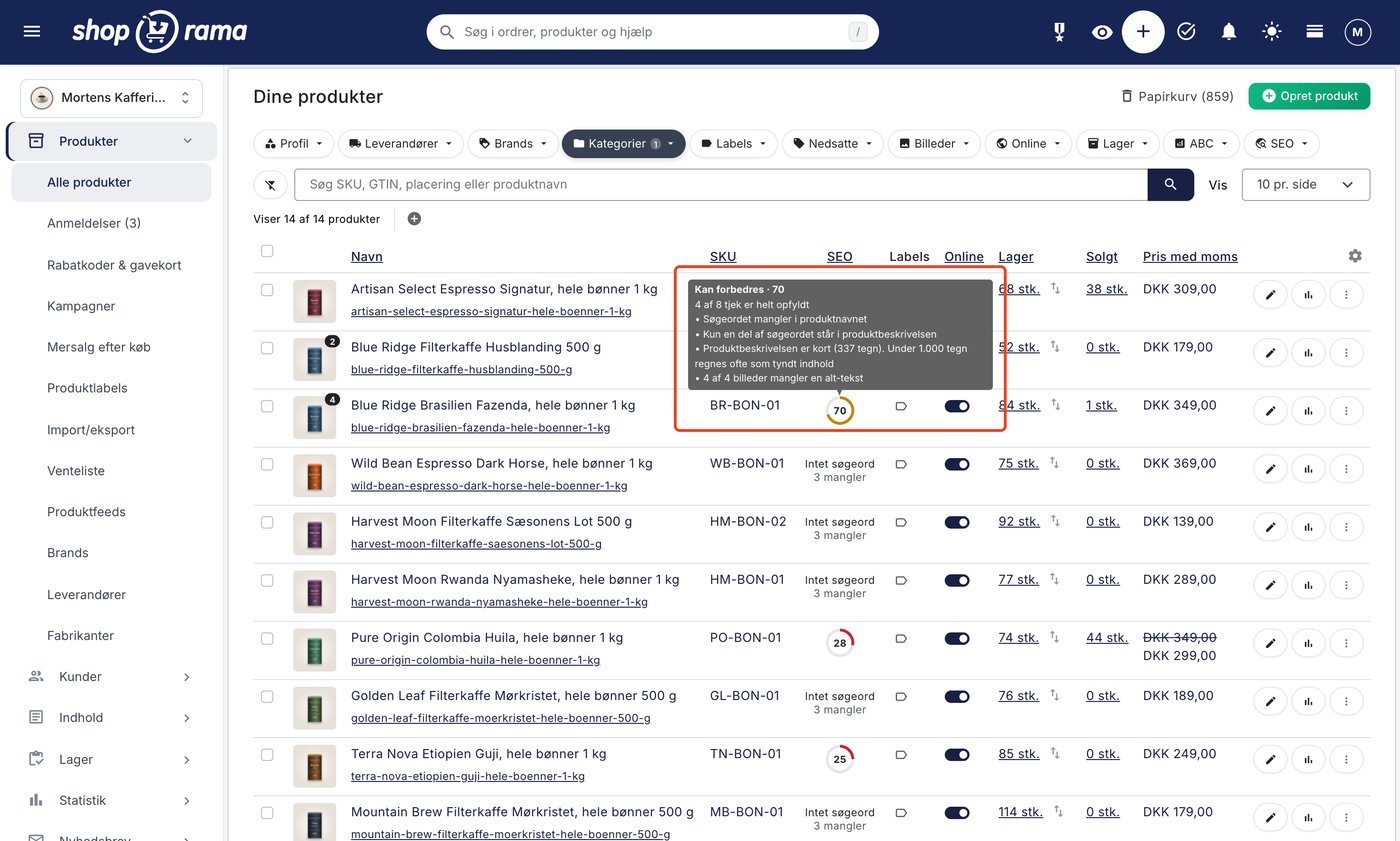Check the select-all products checkbox
This screenshot has width=1400, height=841.
[x=267, y=251]
